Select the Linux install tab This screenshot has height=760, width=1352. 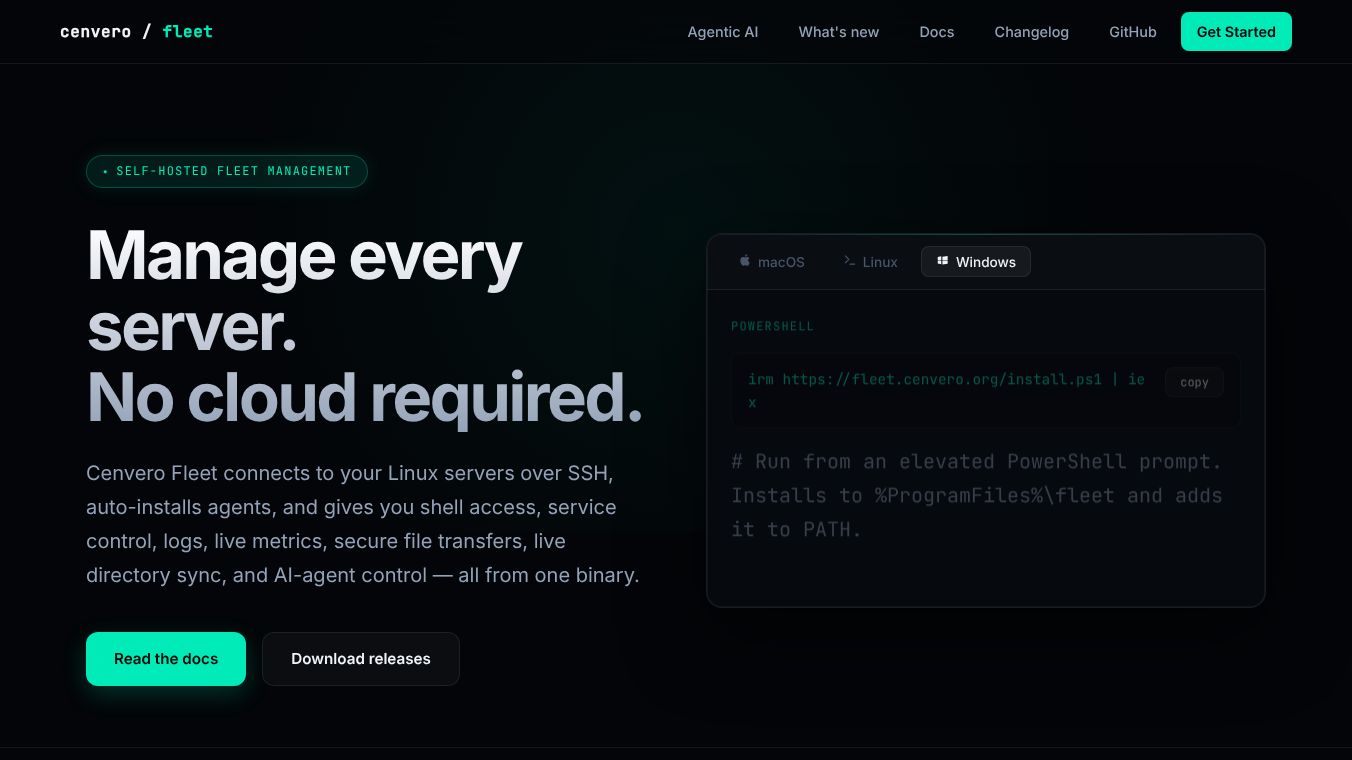(x=871, y=262)
